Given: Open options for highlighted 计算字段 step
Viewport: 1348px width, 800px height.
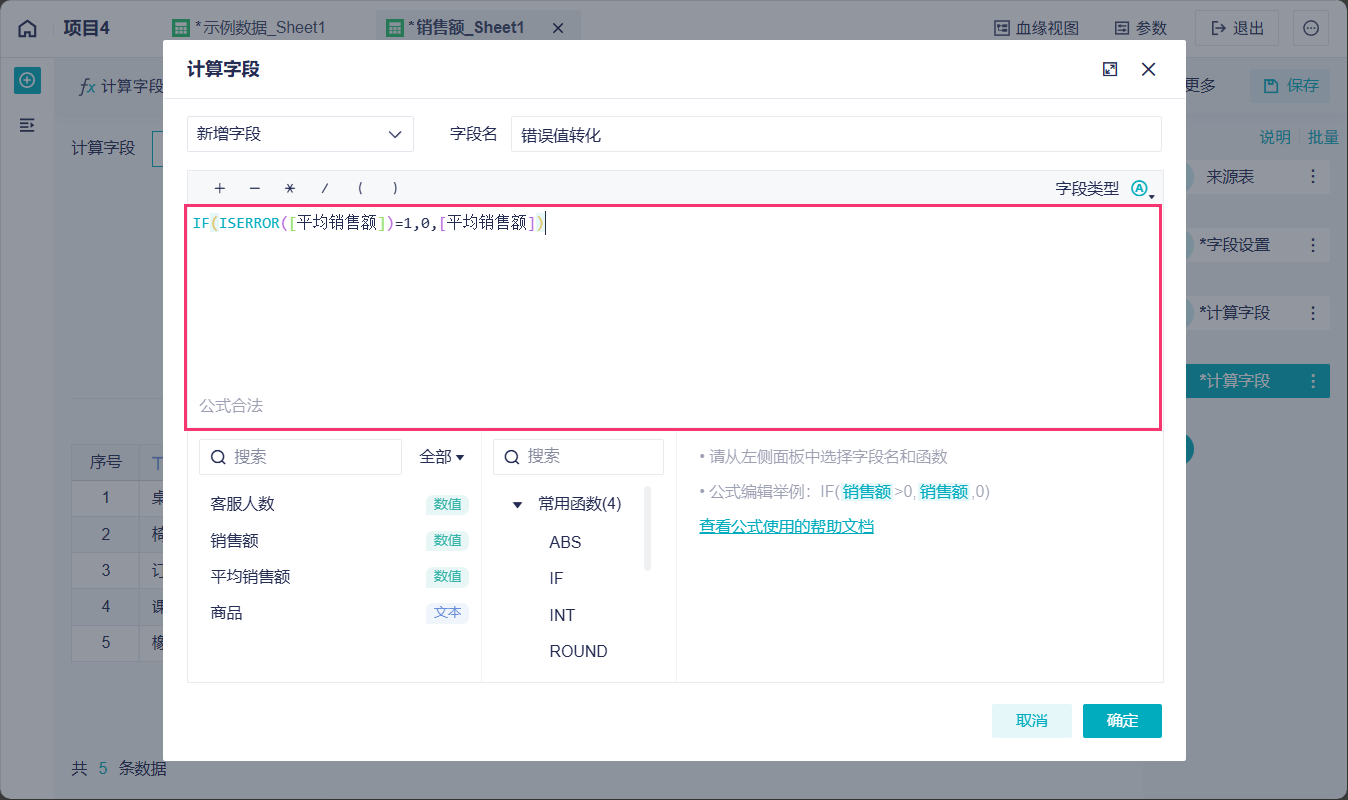Looking at the screenshot, I should [x=1314, y=381].
